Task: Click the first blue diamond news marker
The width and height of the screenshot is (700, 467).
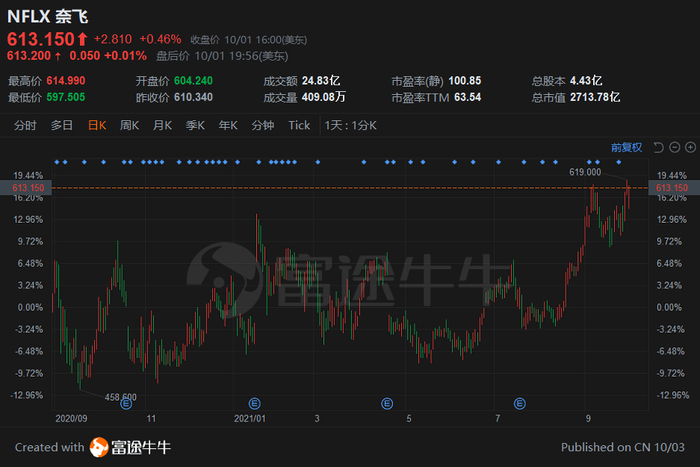Action: click(57, 162)
